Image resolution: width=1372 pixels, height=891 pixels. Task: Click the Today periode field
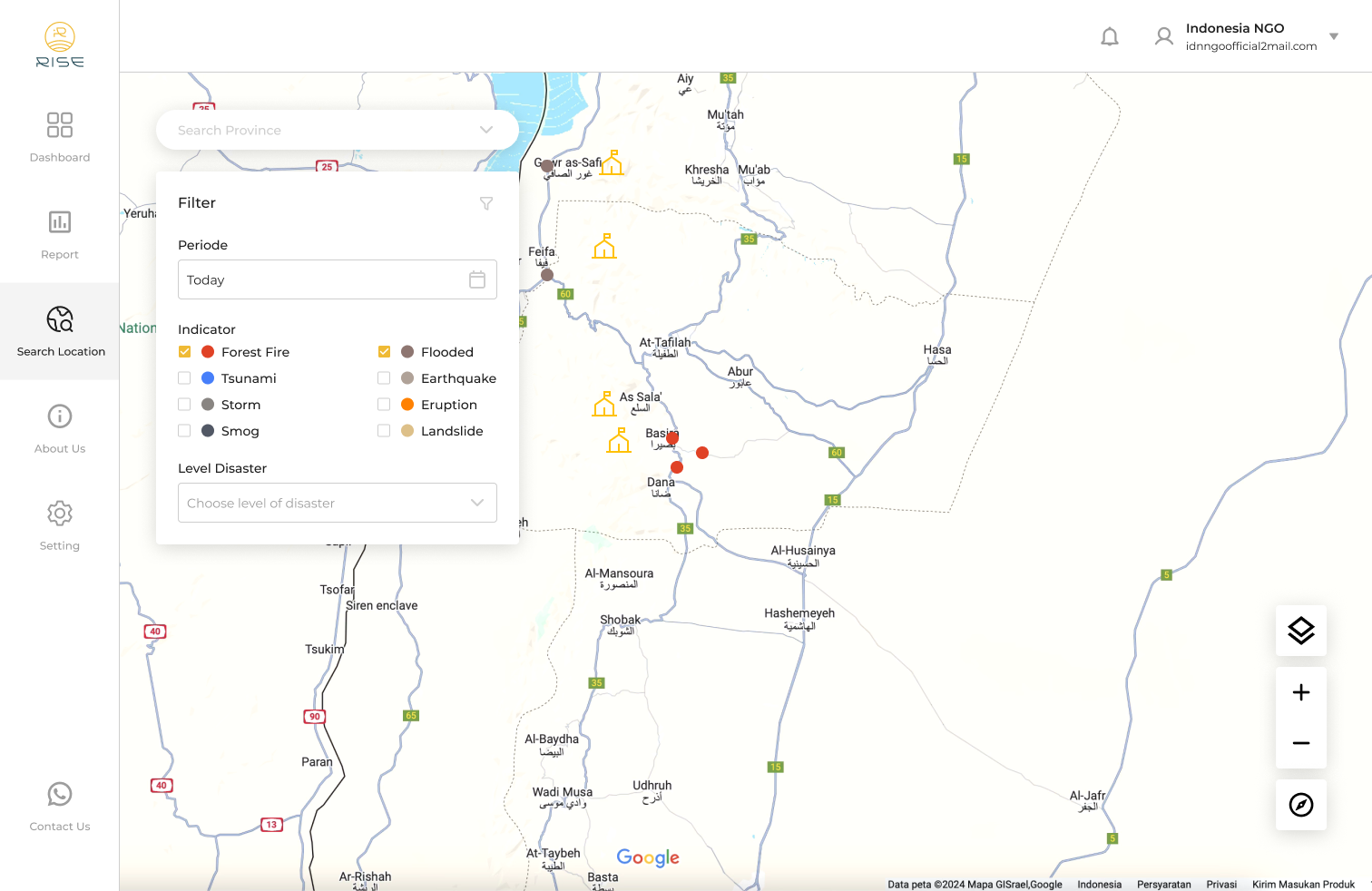tap(322, 279)
